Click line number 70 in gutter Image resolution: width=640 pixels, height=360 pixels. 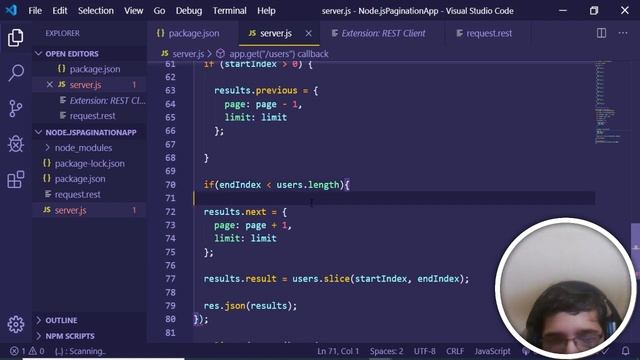point(171,184)
